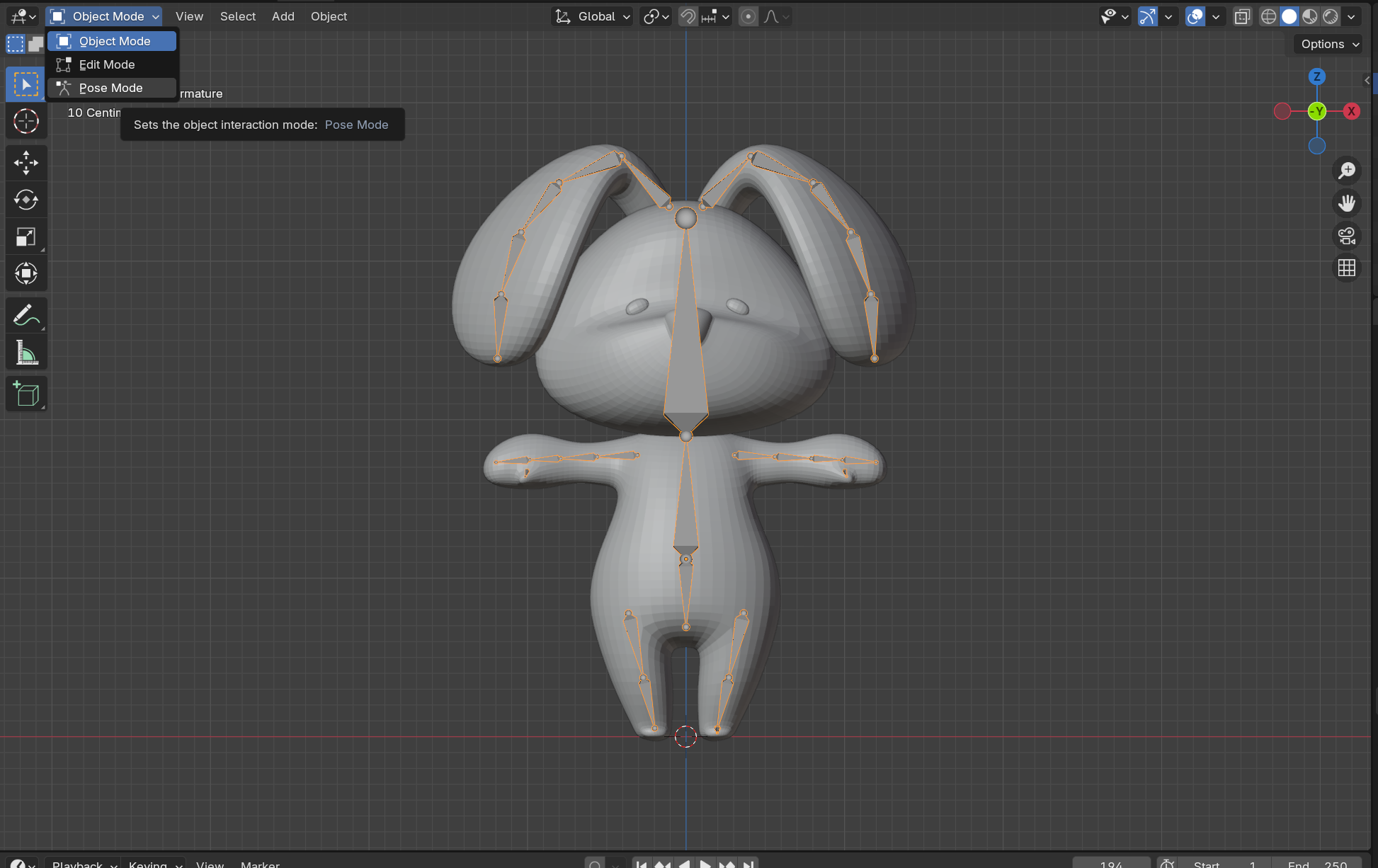Open viewport shading options chevron
This screenshot has width=1378, height=868.
point(1351,16)
